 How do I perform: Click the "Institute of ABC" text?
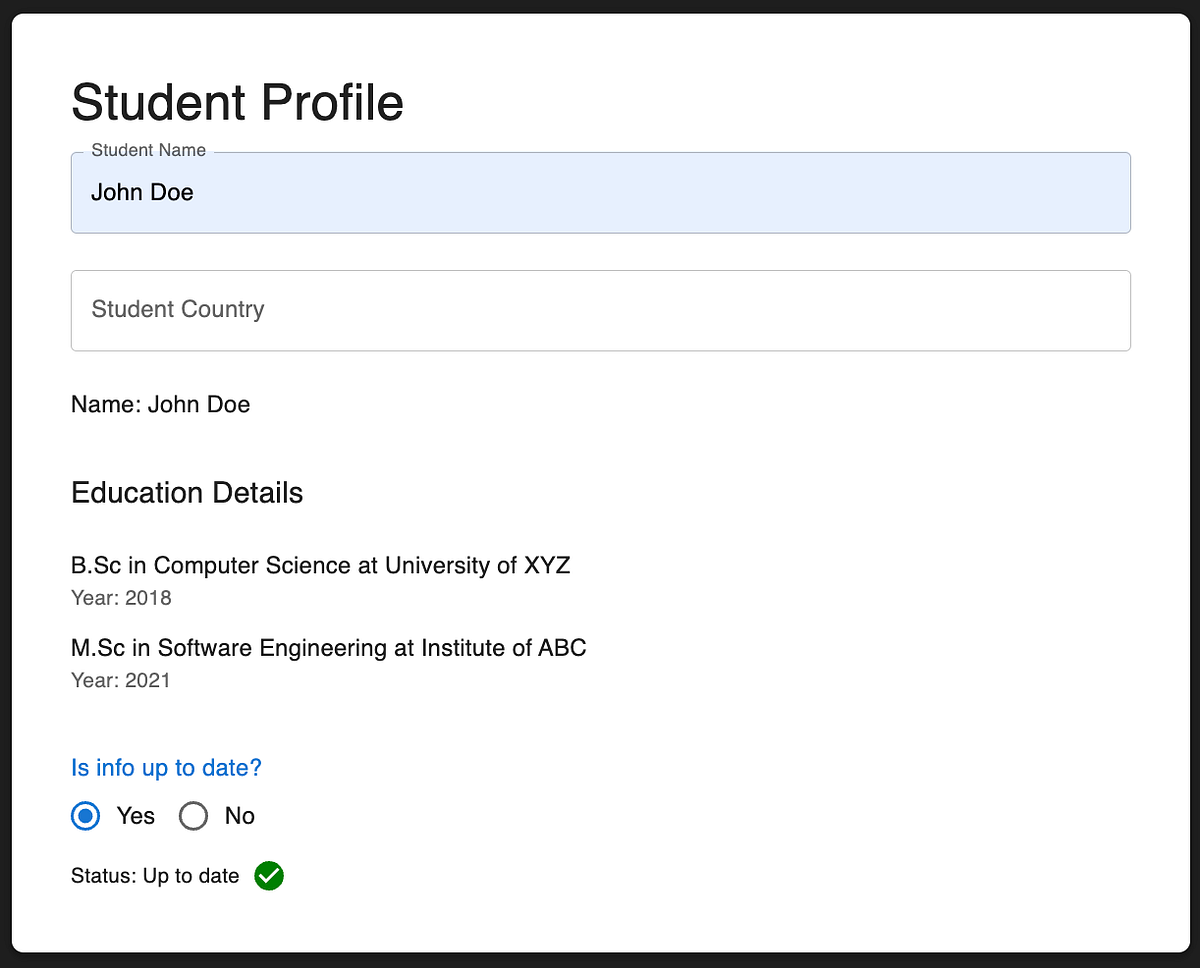(503, 648)
